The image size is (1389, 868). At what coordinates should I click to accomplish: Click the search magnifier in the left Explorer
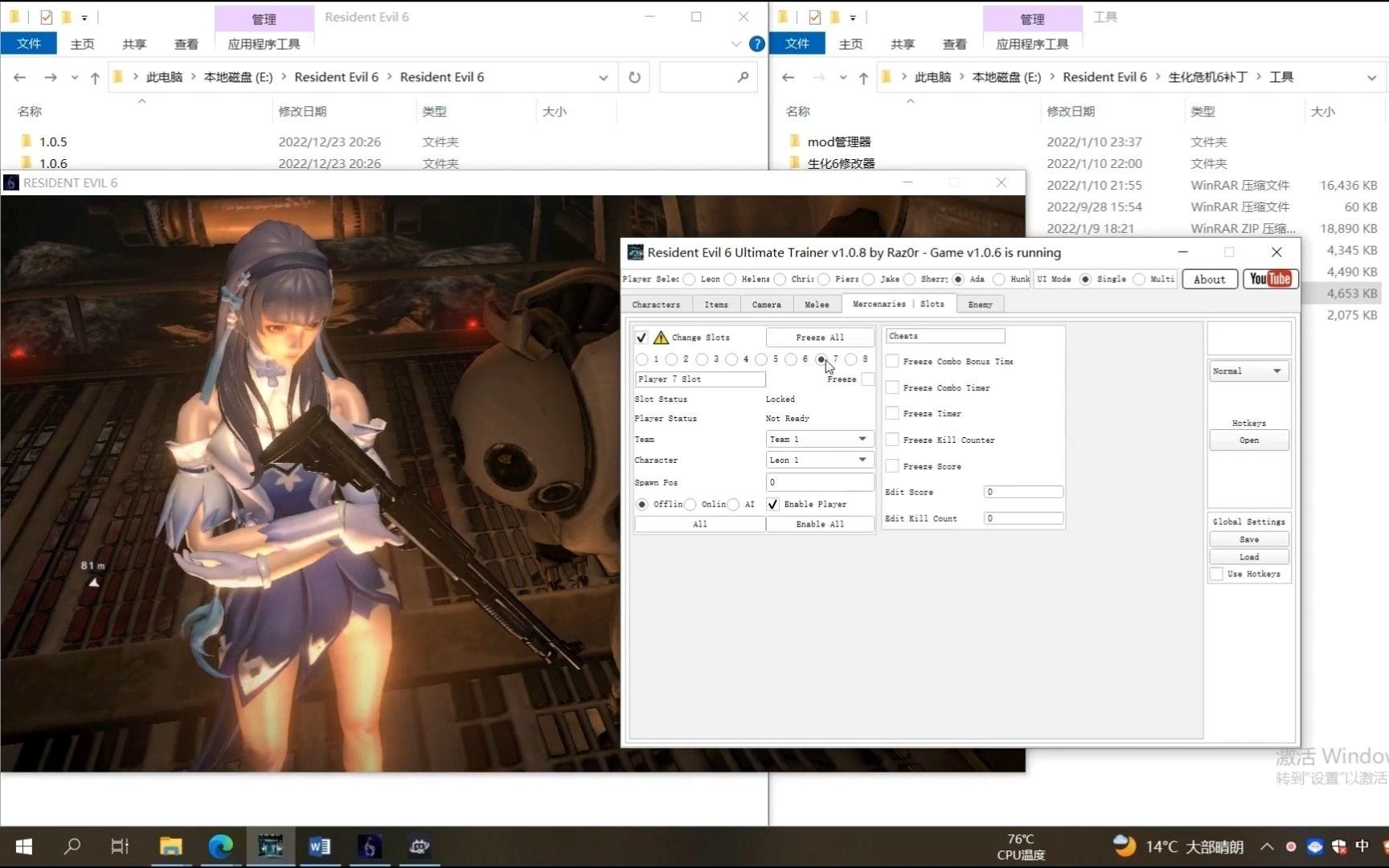[743, 77]
